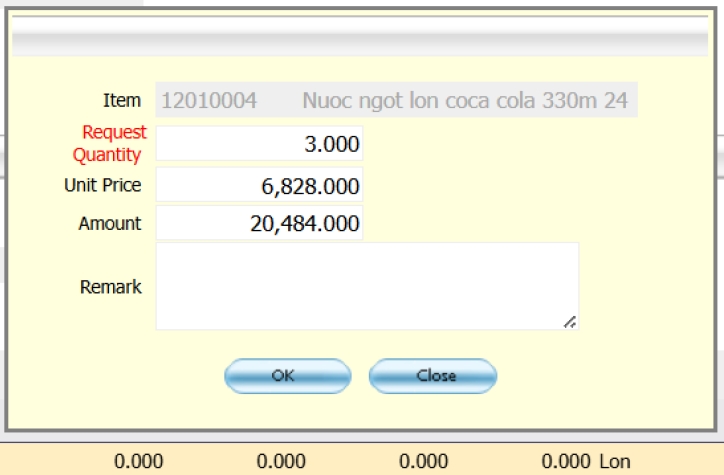The image size is (724, 475).
Task: Grab the Remark textarea resize handle
Action: point(569,321)
